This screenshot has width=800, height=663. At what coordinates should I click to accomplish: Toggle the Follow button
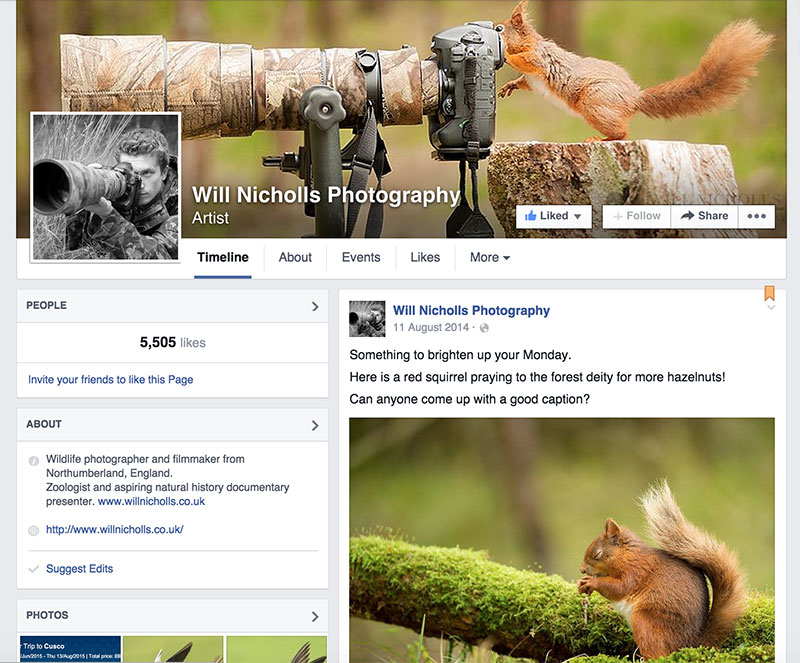(x=636, y=216)
